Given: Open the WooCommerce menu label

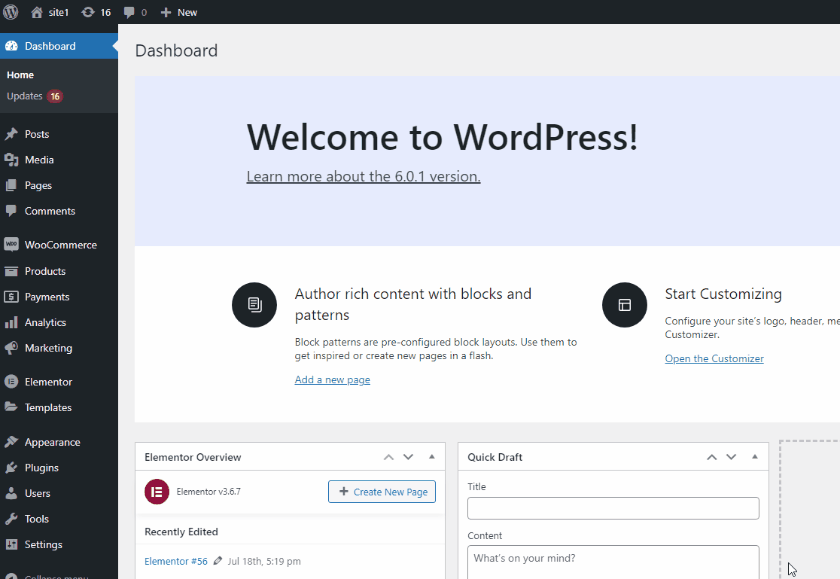Looking at the screenshot, I should tap(61, 245).
